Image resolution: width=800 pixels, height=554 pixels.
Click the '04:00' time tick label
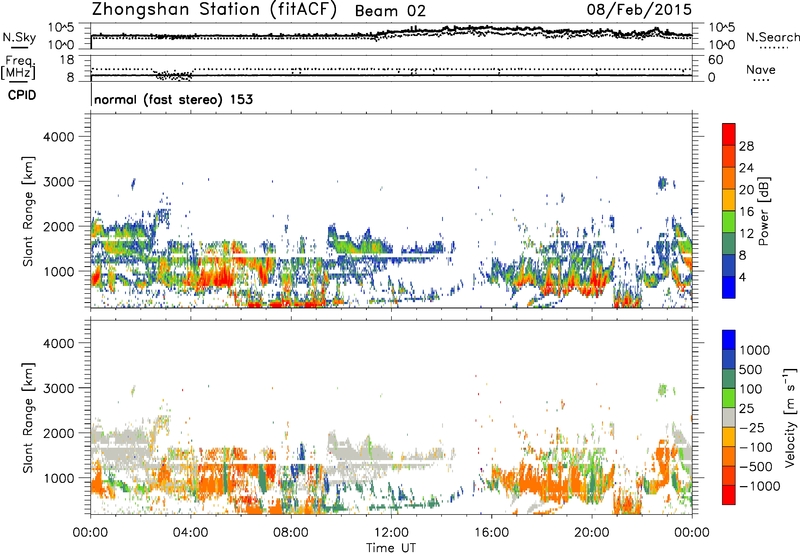pyautogui.click(x=190, y=533)
